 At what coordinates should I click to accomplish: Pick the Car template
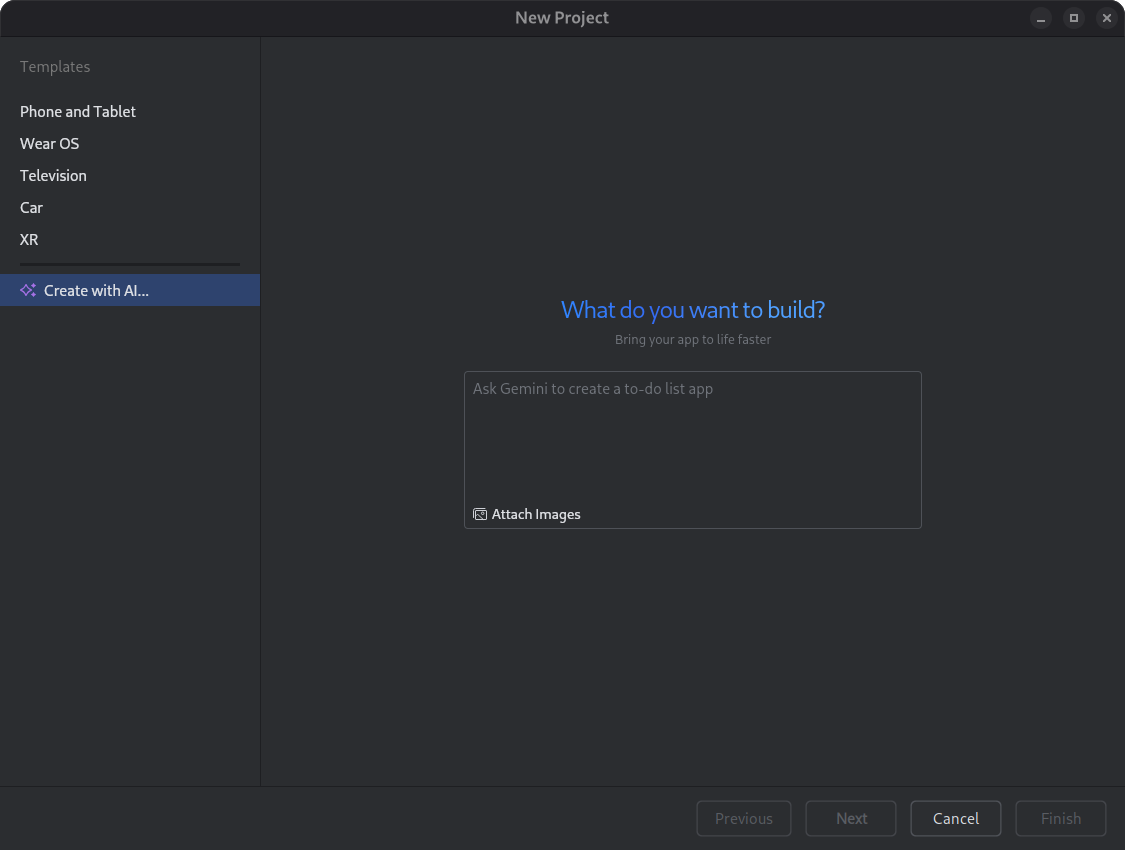[31, 207]
